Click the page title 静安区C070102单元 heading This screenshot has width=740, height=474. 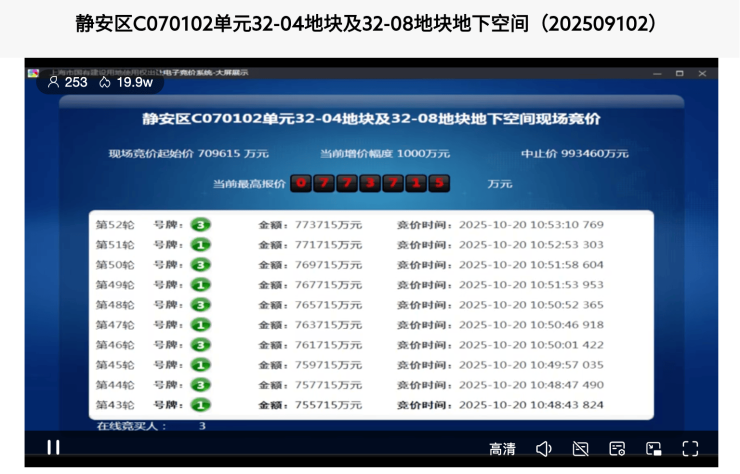pos(369,23)
